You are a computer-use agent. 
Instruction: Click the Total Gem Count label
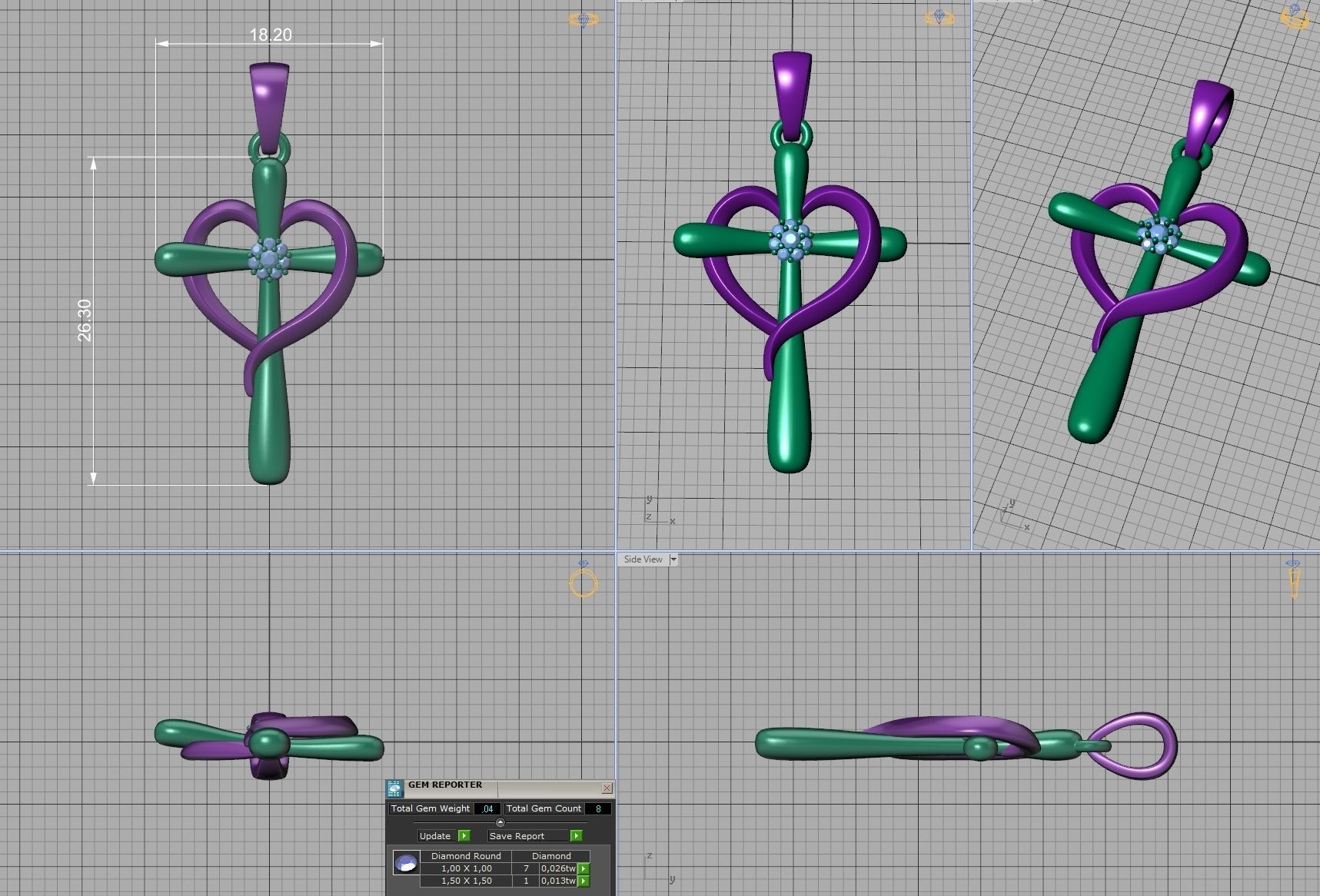tap(544, 808)
